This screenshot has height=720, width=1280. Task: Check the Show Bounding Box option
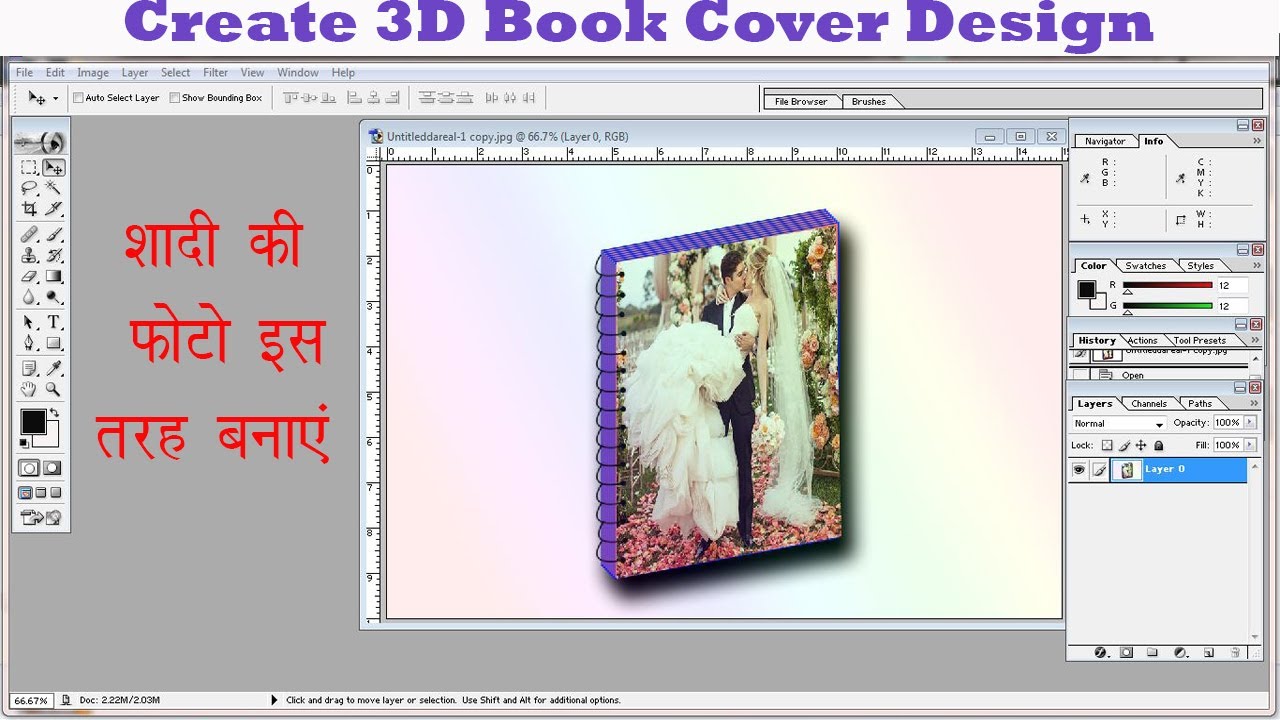click(175, 98)
